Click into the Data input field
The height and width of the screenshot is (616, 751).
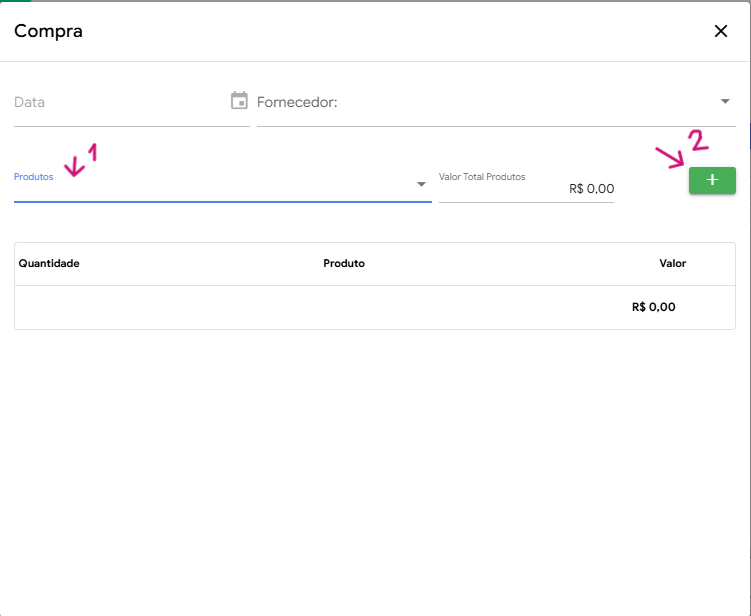tap(115, 102)
